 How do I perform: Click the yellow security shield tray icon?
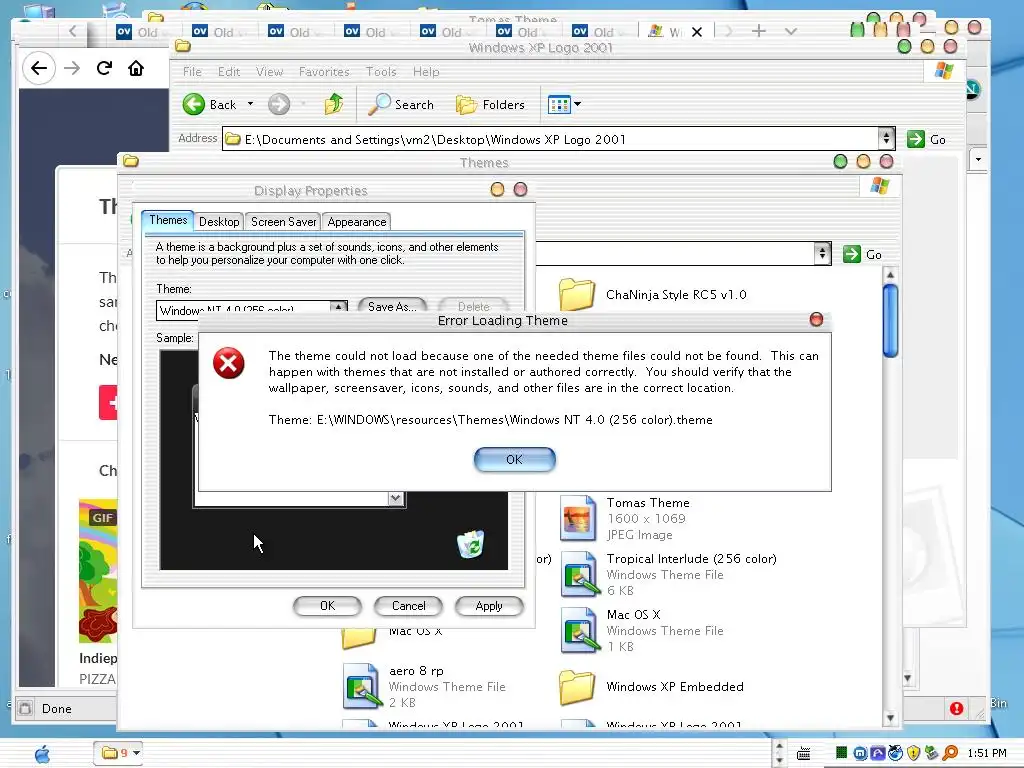pyautogui.click(x=914, y=754)
